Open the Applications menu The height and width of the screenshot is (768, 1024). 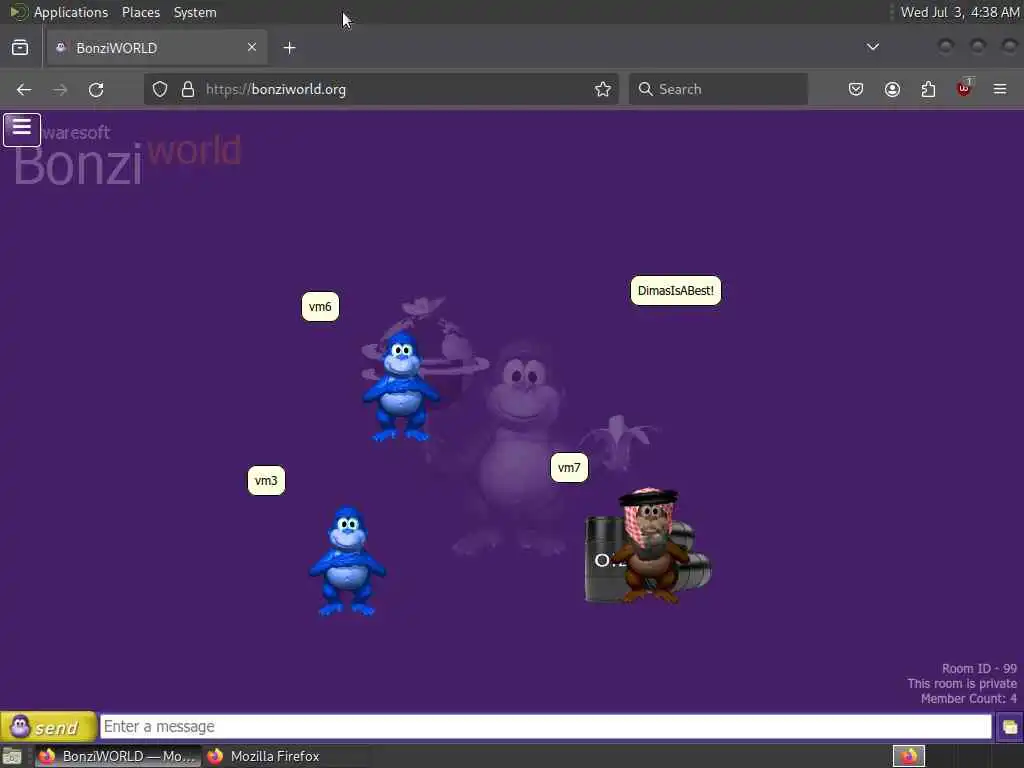[x=71, y=12]
